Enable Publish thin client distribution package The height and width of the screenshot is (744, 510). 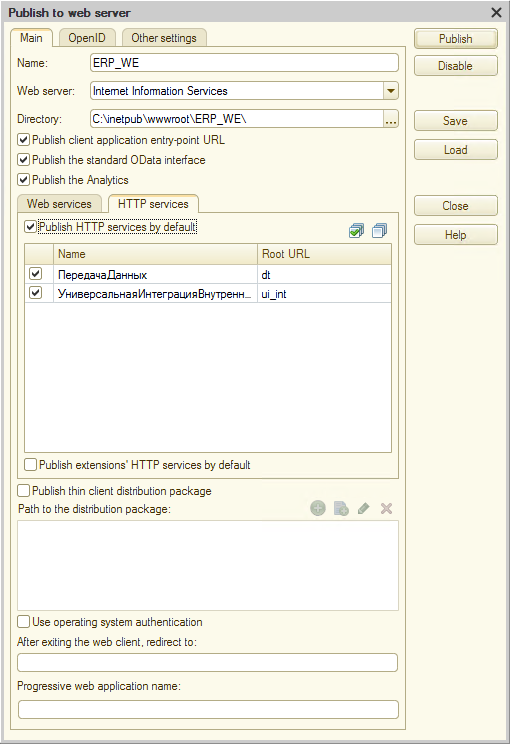pyautogui.click(x=23, y=491)
